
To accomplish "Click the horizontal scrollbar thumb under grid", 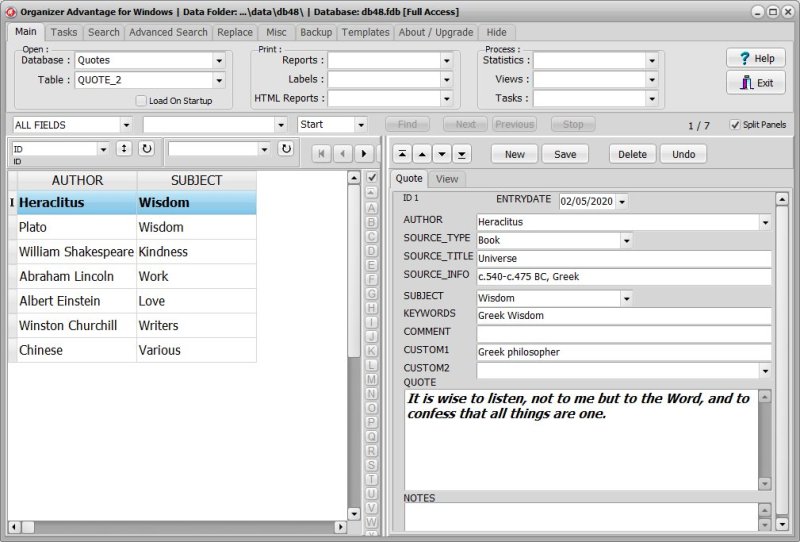I will point(28,527).
